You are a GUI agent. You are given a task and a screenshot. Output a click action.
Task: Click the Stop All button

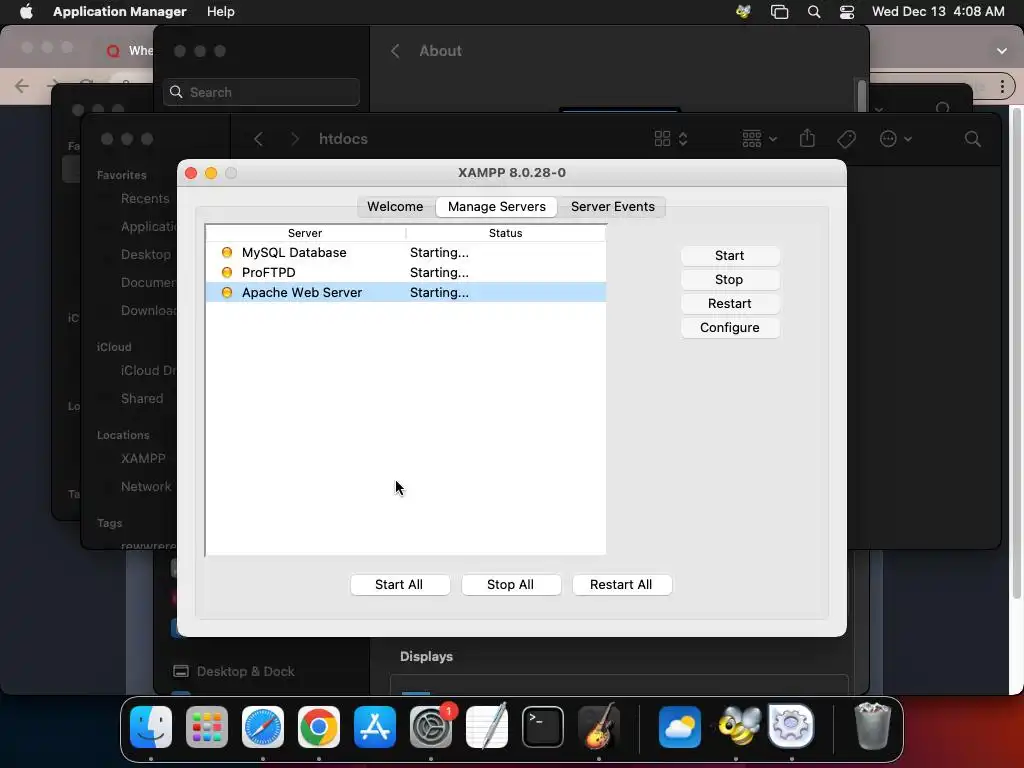click(511, 584)
